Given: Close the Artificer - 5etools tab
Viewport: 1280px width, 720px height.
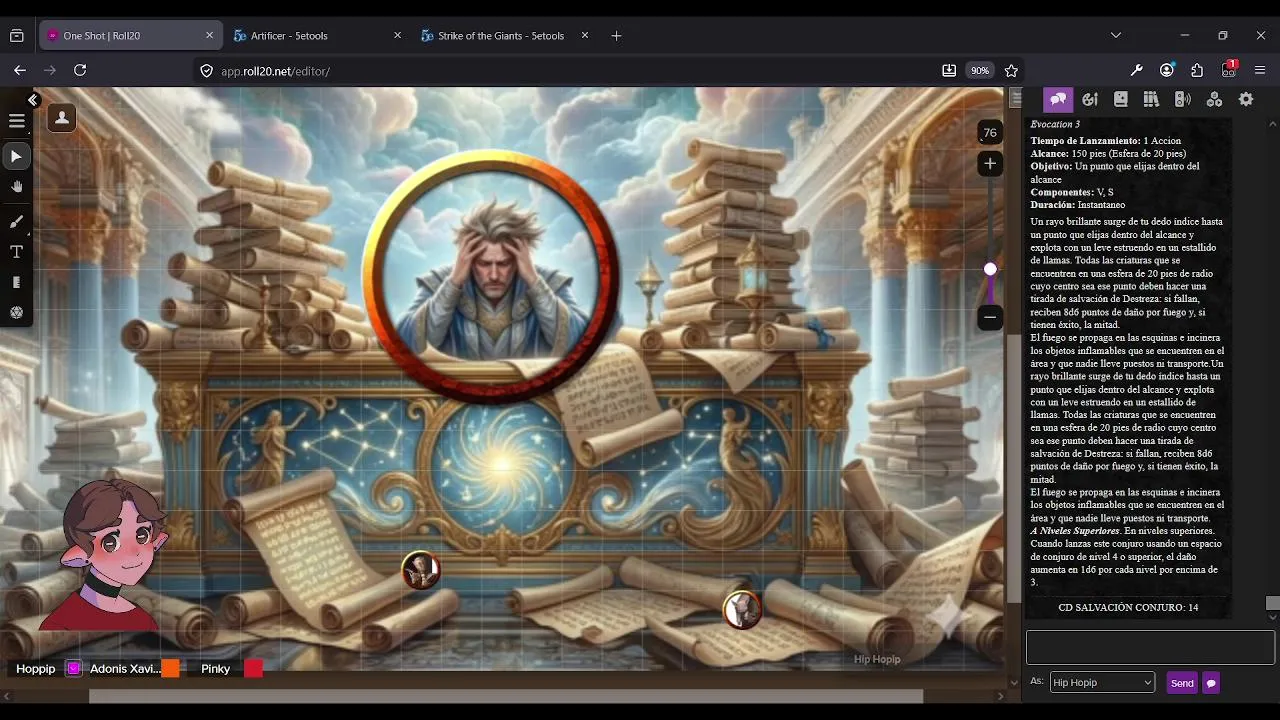Looking at the screenshot, I should tap(397, 35).
